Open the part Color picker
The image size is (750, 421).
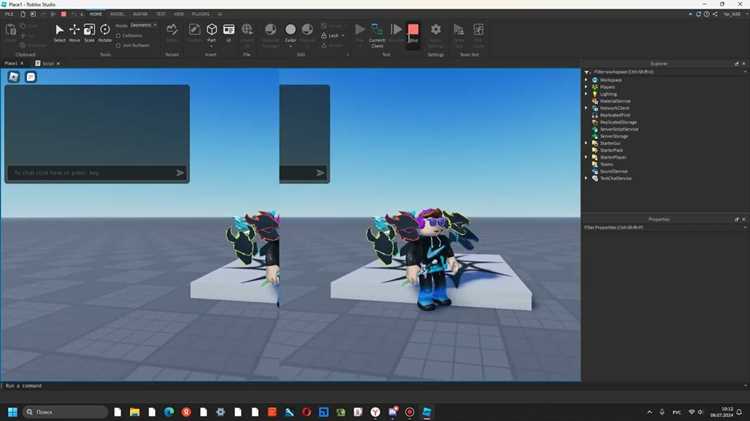290,31
